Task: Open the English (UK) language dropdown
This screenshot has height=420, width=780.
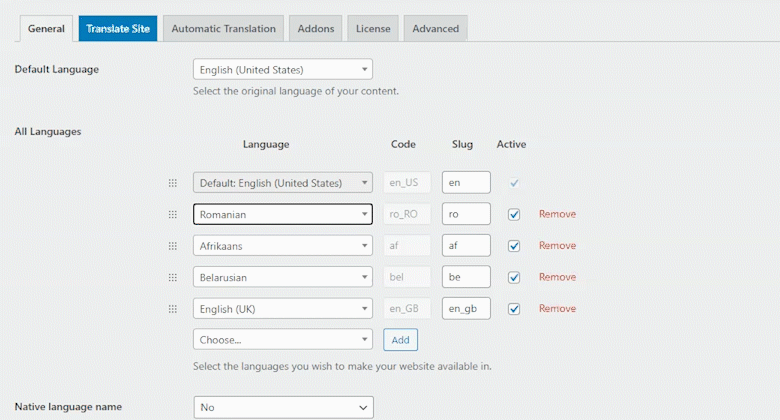Action: pos(283,309)
